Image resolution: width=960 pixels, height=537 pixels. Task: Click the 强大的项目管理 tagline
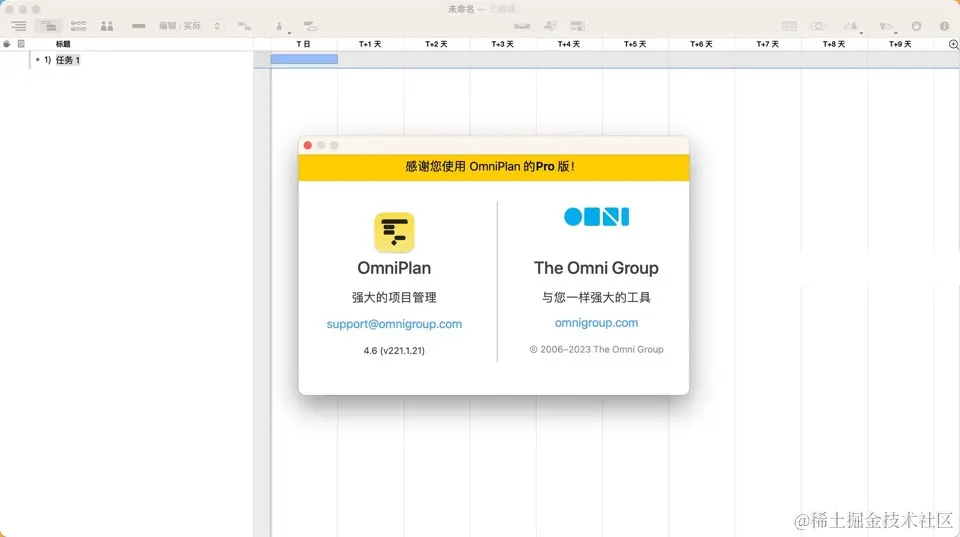(x=394, y=298)
